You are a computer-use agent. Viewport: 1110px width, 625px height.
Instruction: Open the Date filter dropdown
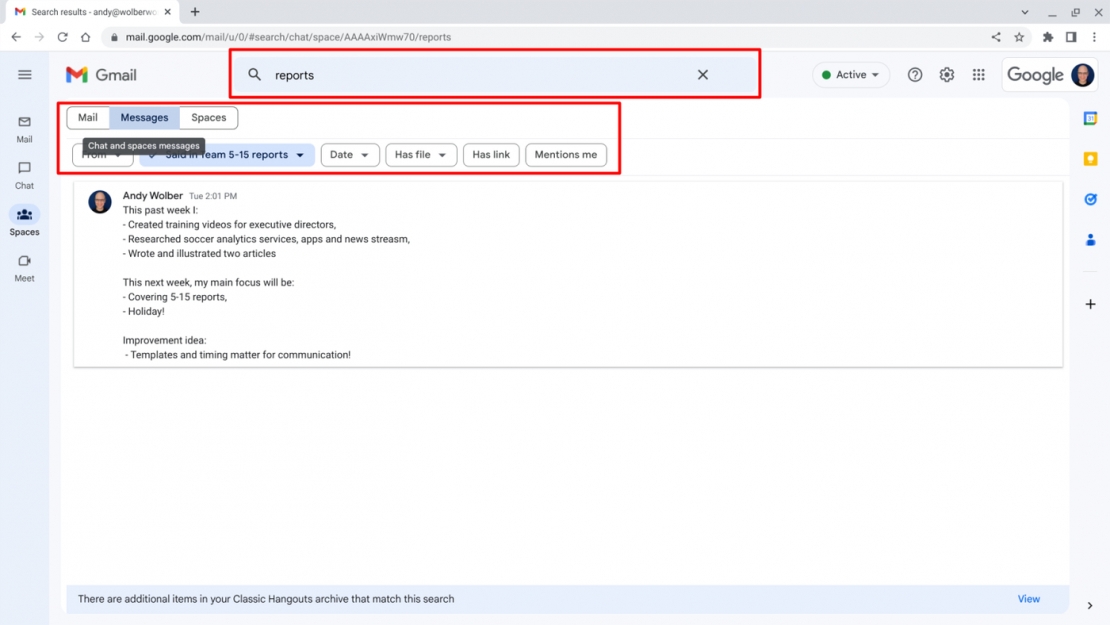pyautogui.click(x=349, y=154)
